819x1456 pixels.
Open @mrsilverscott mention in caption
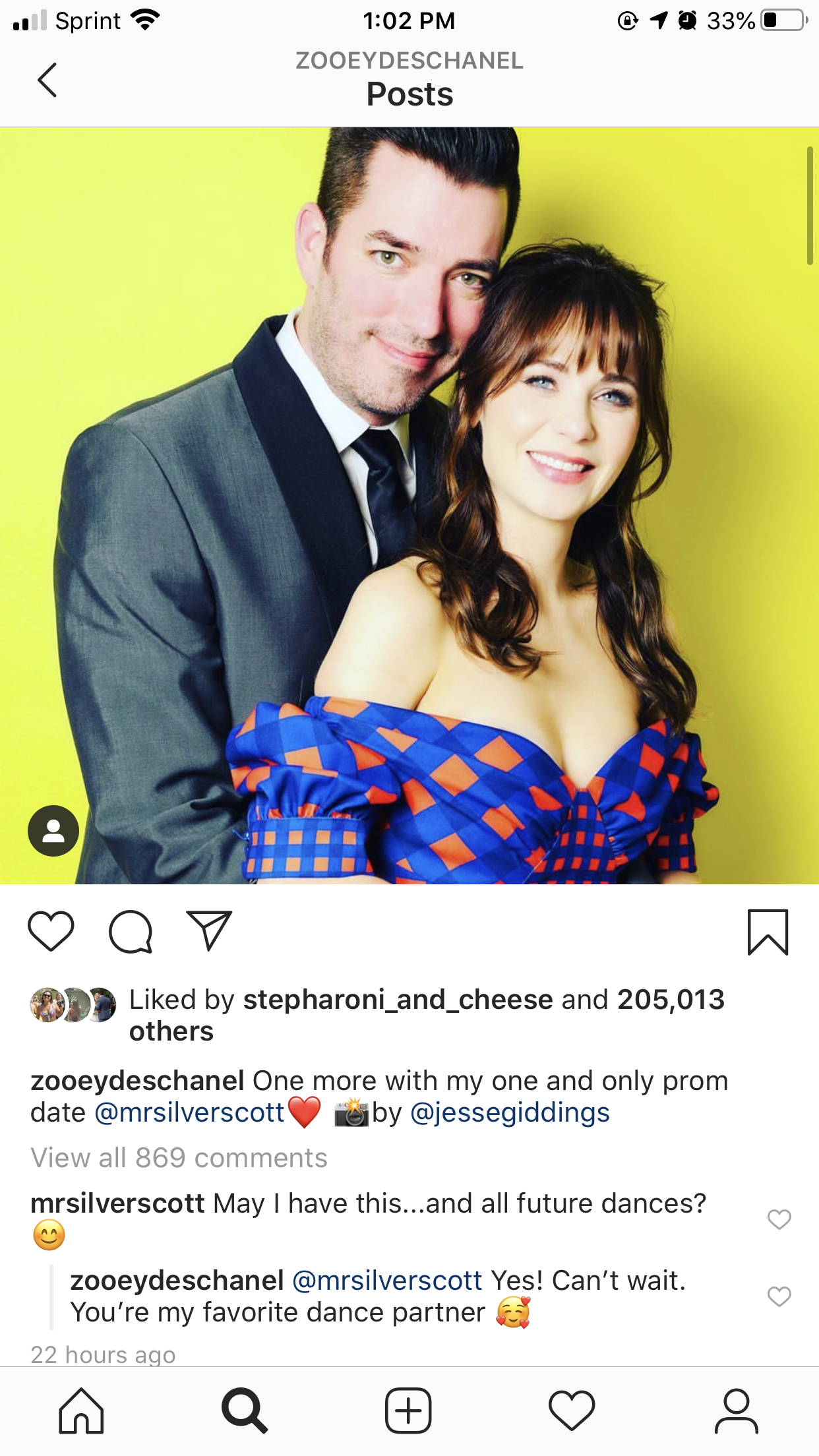(x=190, y=1112)
